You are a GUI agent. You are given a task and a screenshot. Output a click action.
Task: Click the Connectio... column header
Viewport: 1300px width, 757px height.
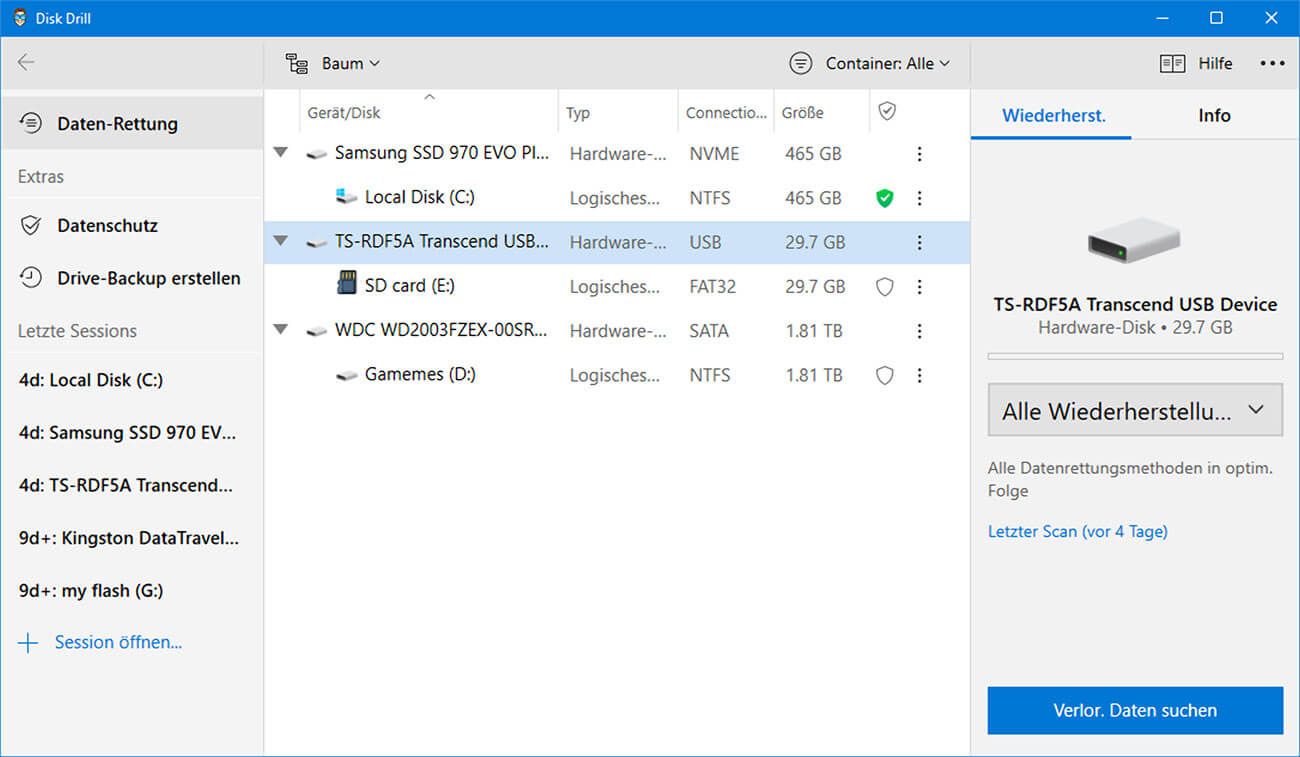[726, 113]
